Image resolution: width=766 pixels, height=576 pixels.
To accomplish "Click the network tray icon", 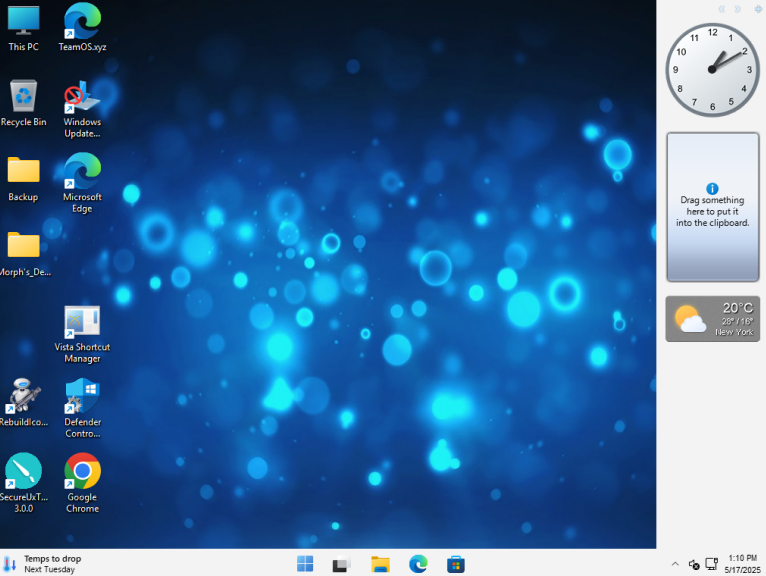I will click(712, 564).
